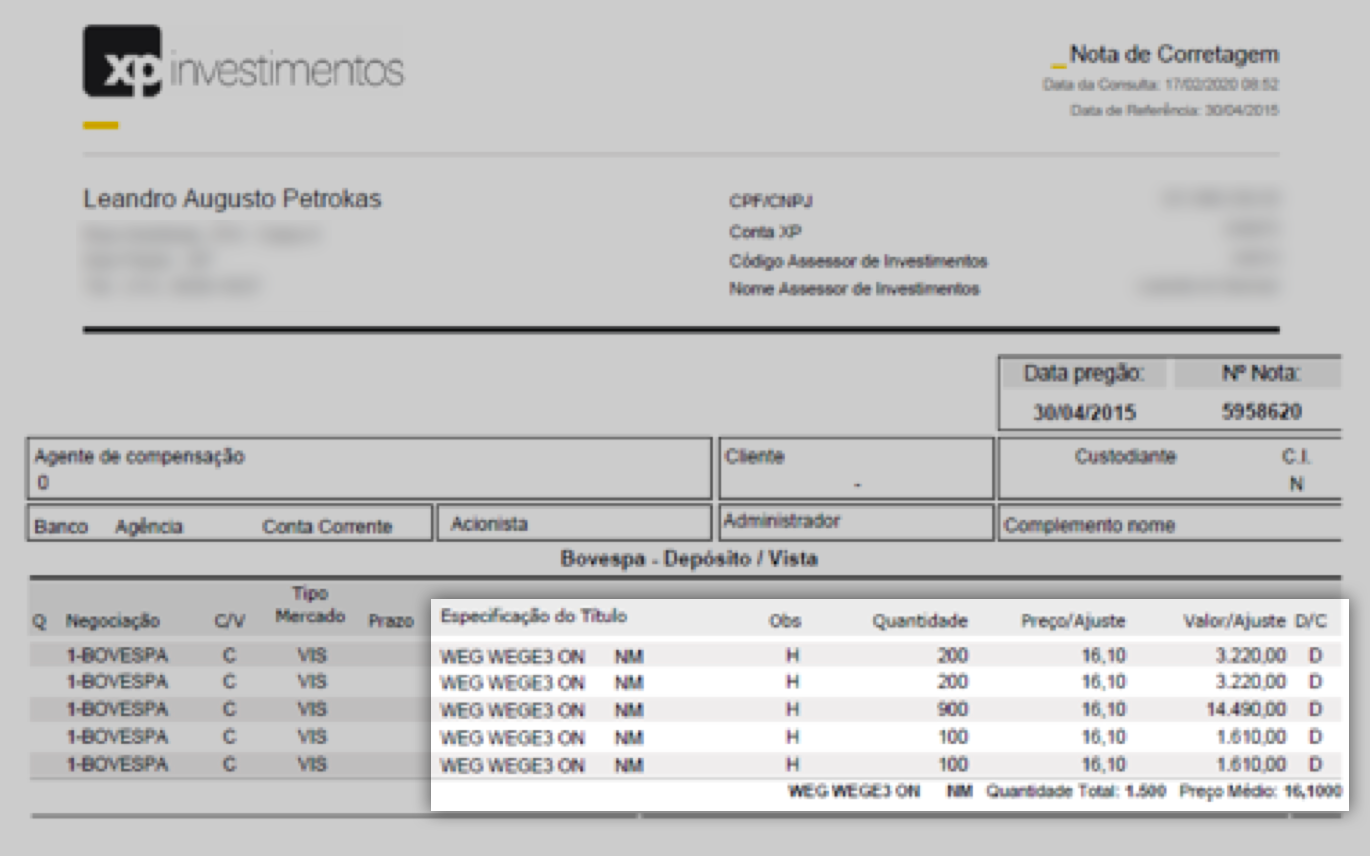Click the Preço Médio 16,1000 summary

tap(1260, 791)
